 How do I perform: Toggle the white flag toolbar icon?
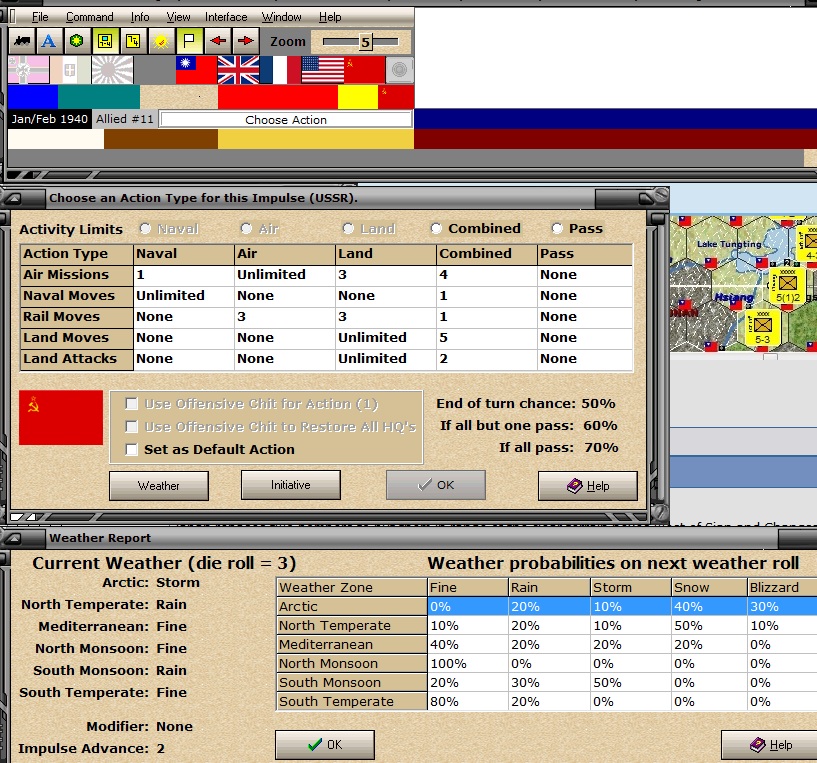point(189,41)
